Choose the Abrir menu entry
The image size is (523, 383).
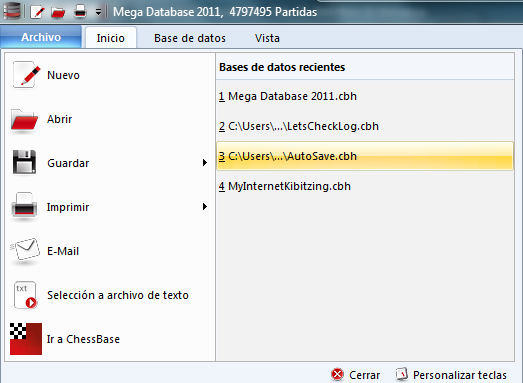click(x=109, y=119)
